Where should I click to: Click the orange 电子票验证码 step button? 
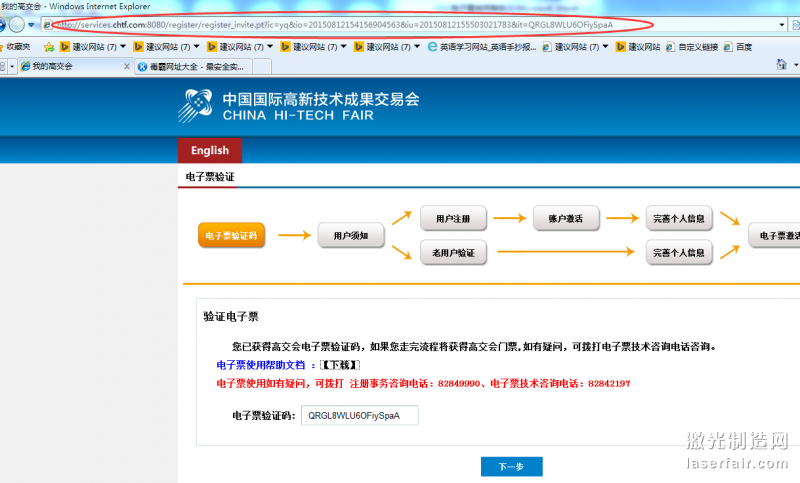point(231,236)
